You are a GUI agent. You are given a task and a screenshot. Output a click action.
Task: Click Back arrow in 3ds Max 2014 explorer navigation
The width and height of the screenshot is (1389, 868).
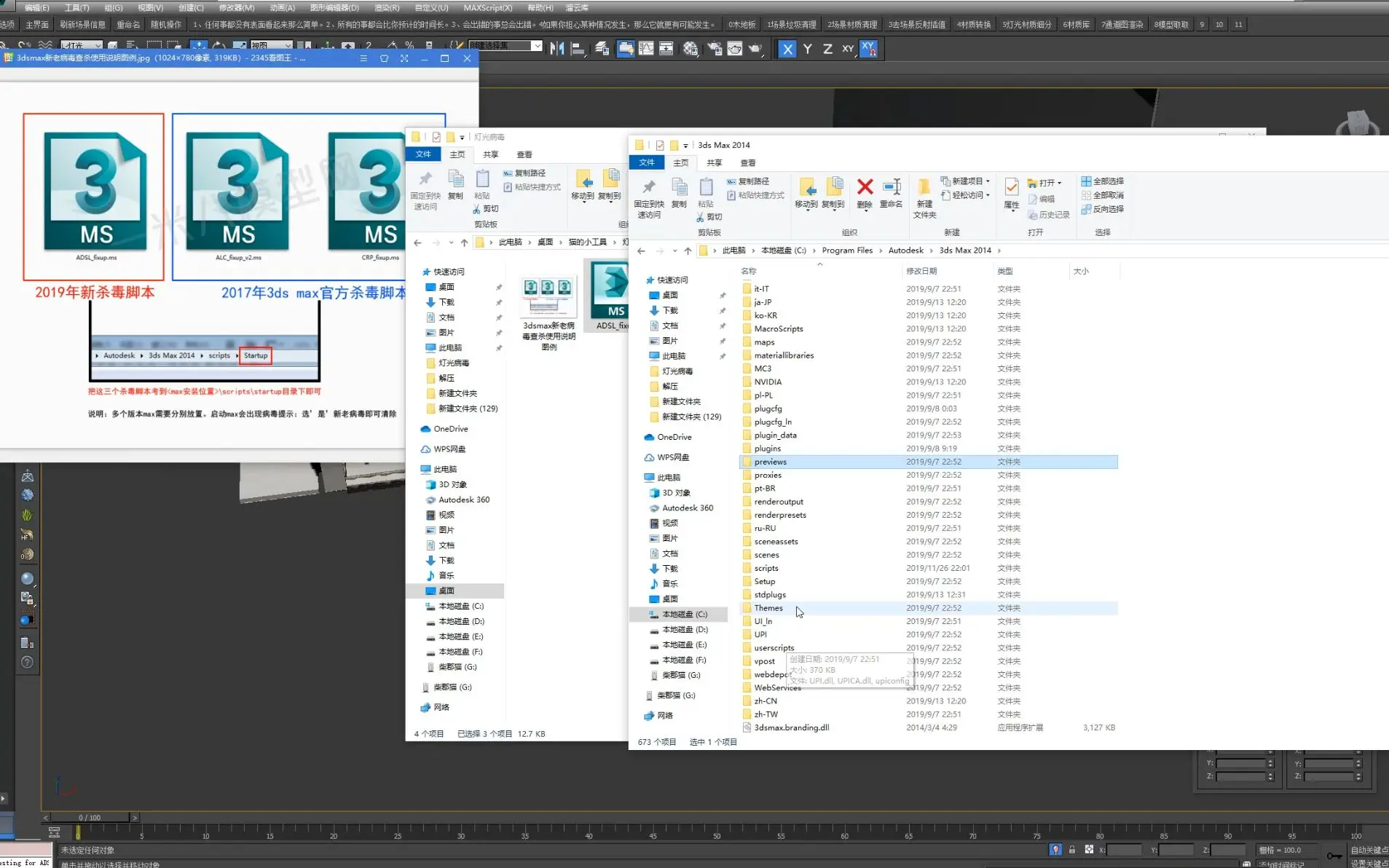pos(641,250)
